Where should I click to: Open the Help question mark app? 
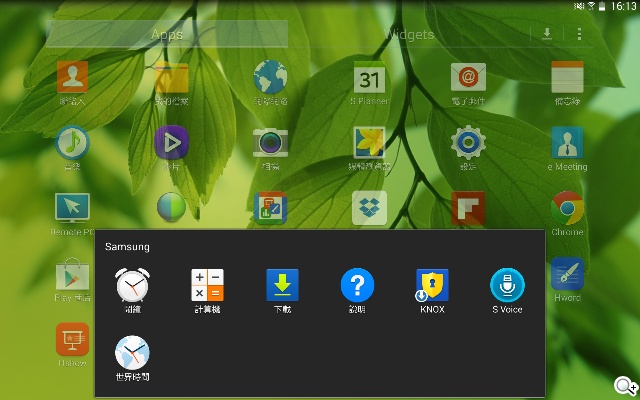click(357, 285)
